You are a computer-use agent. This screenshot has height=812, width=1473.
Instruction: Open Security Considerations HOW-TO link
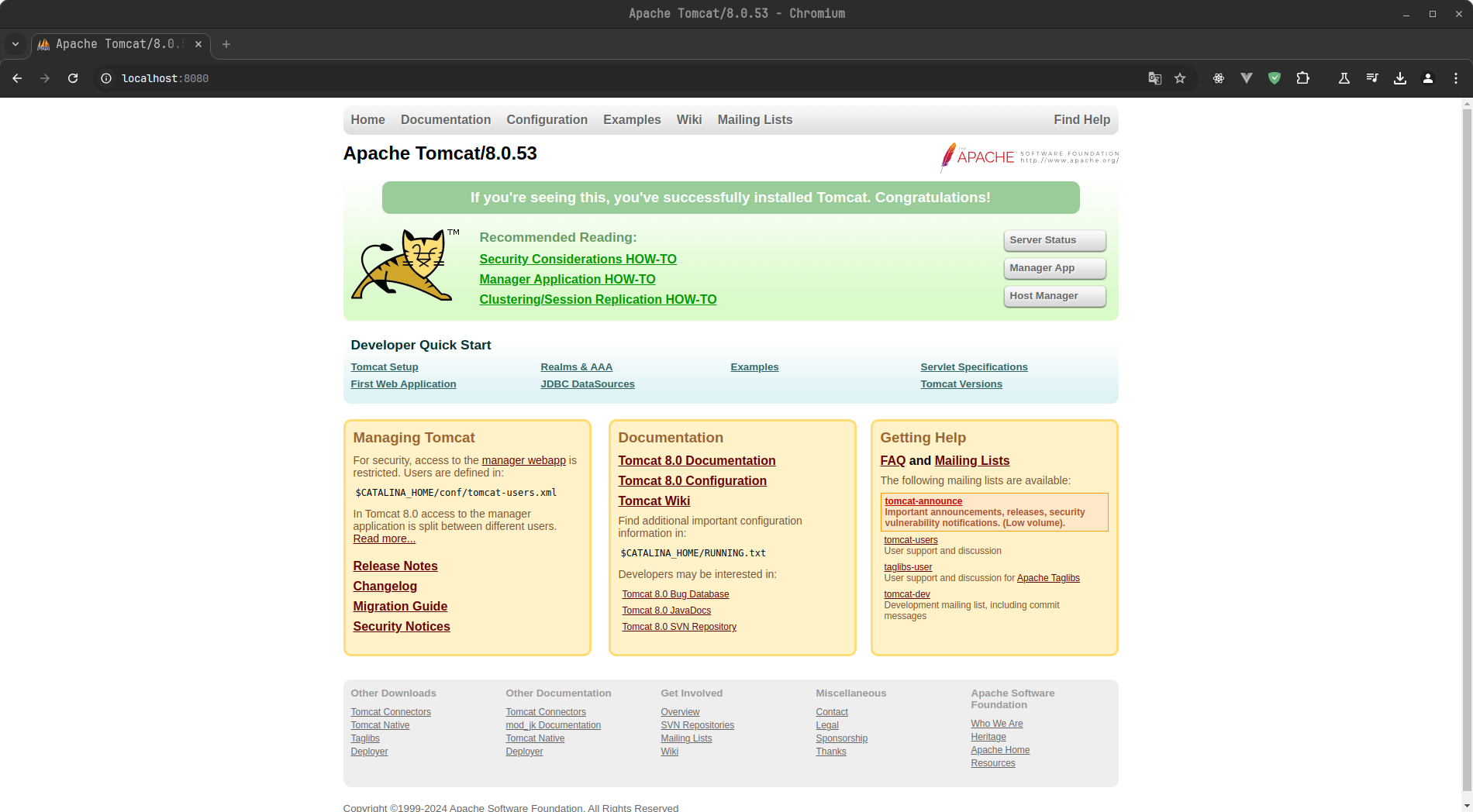tap(578, 260)
